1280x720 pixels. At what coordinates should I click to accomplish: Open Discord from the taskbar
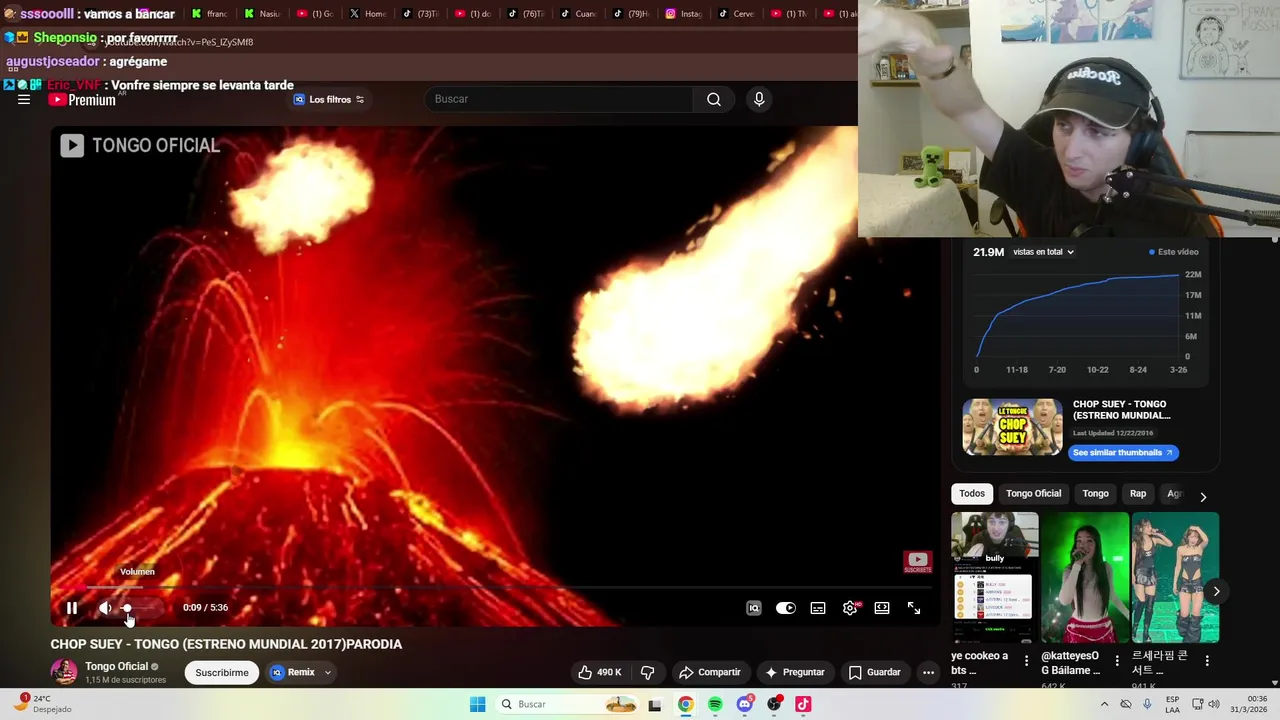[744, 704]
